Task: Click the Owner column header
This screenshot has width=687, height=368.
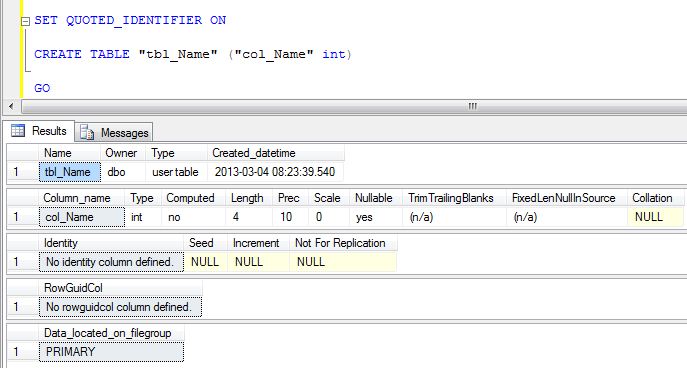Action: coord(123,153)
